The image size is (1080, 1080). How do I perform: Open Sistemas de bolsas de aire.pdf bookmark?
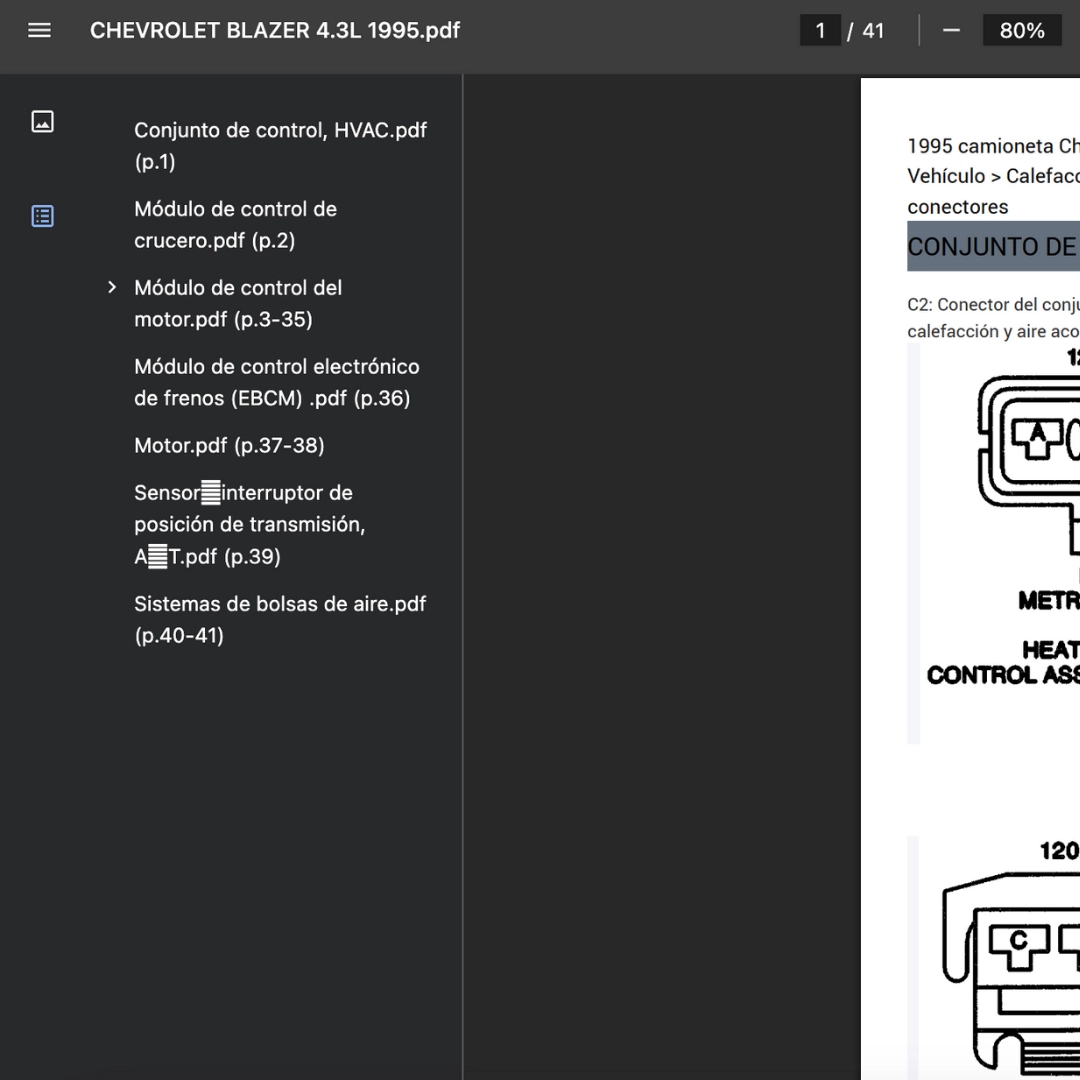click(x=280, y=619)
